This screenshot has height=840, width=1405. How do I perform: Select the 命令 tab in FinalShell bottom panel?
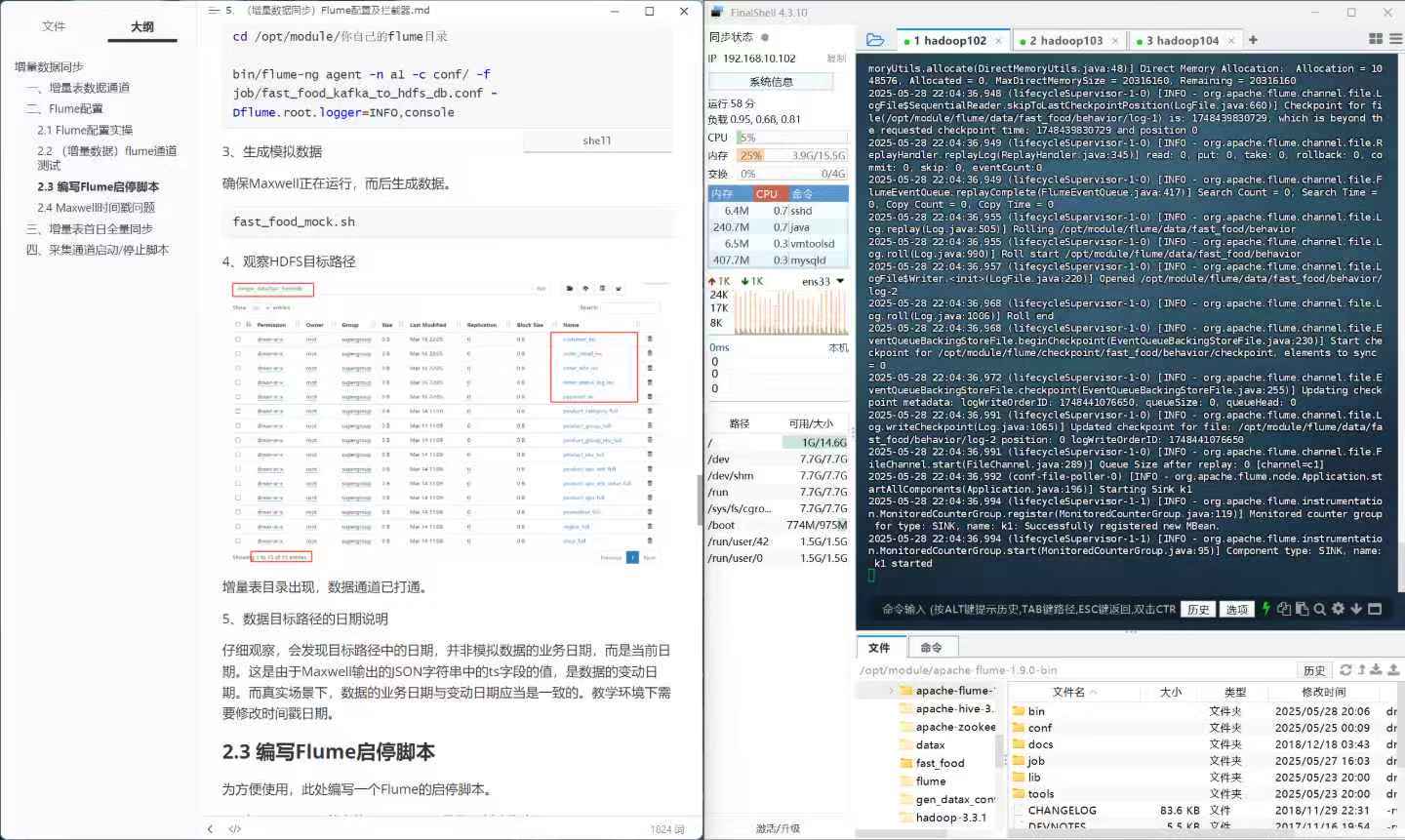click(931, 648)
